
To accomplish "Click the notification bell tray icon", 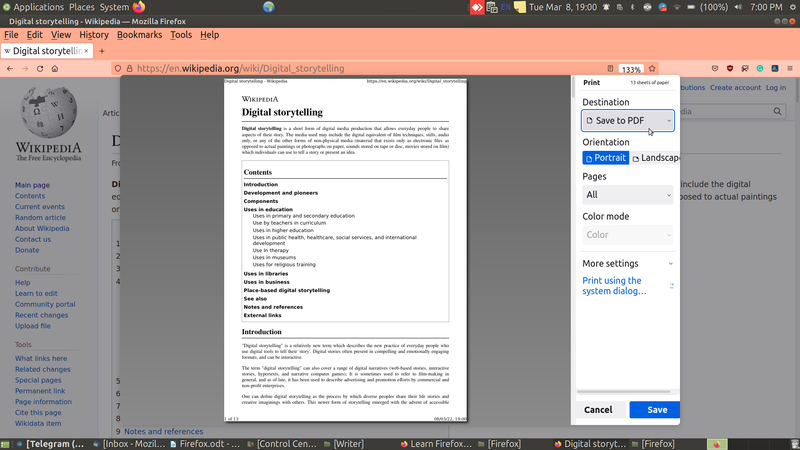I will 606,7.
